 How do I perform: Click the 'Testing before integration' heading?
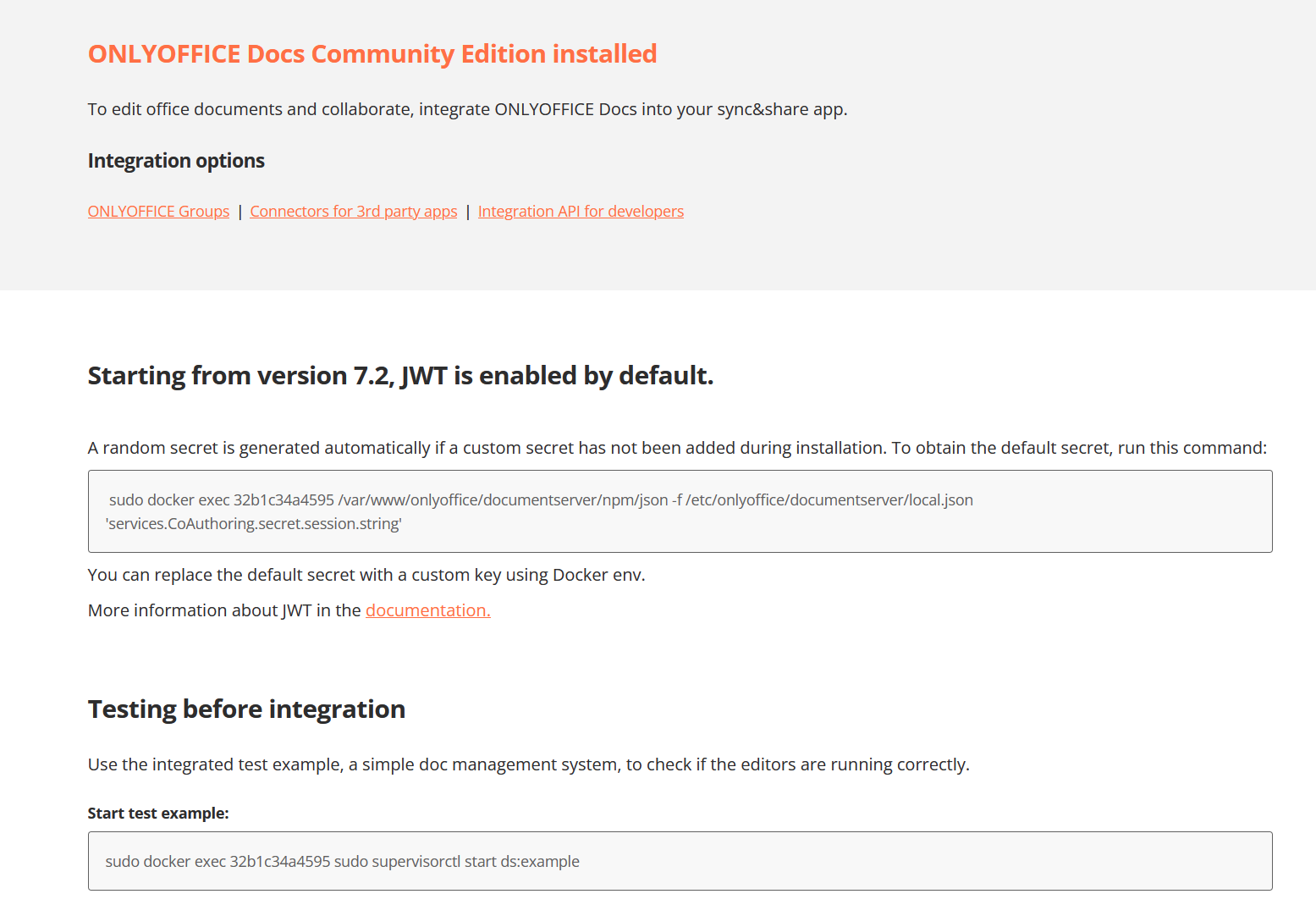(246, 709)
